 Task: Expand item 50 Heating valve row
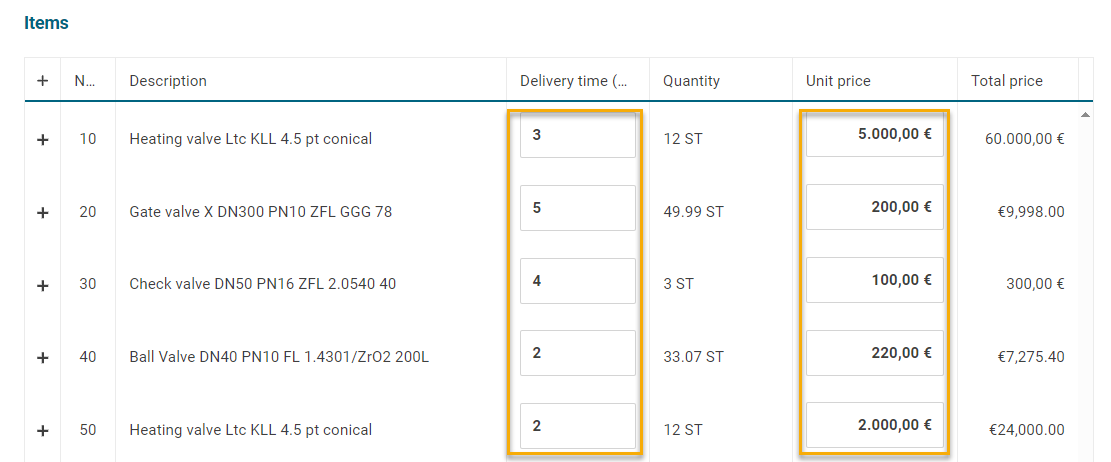tap(42, 430)
